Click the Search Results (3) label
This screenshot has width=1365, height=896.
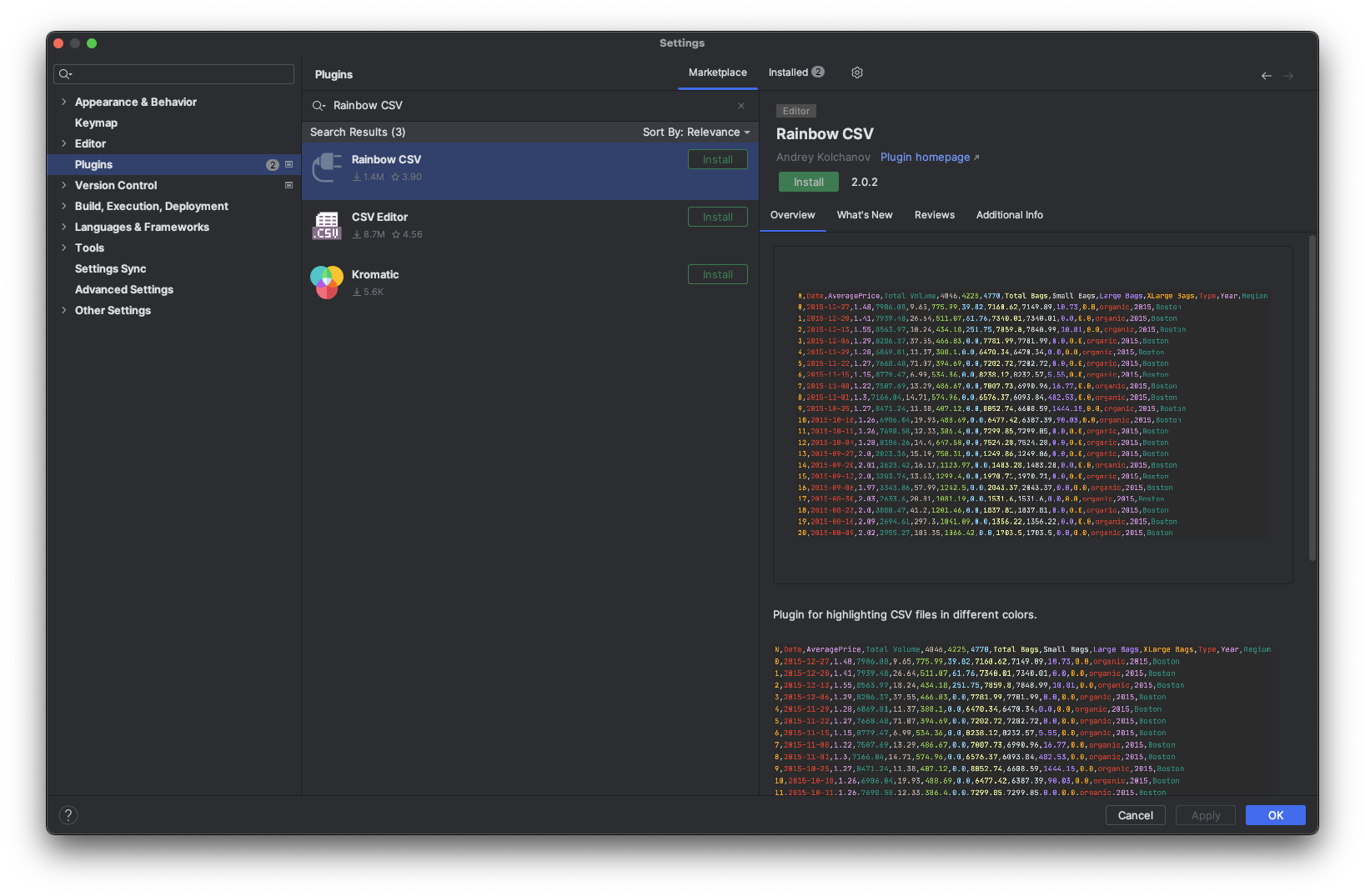click(x=358, y=132)
